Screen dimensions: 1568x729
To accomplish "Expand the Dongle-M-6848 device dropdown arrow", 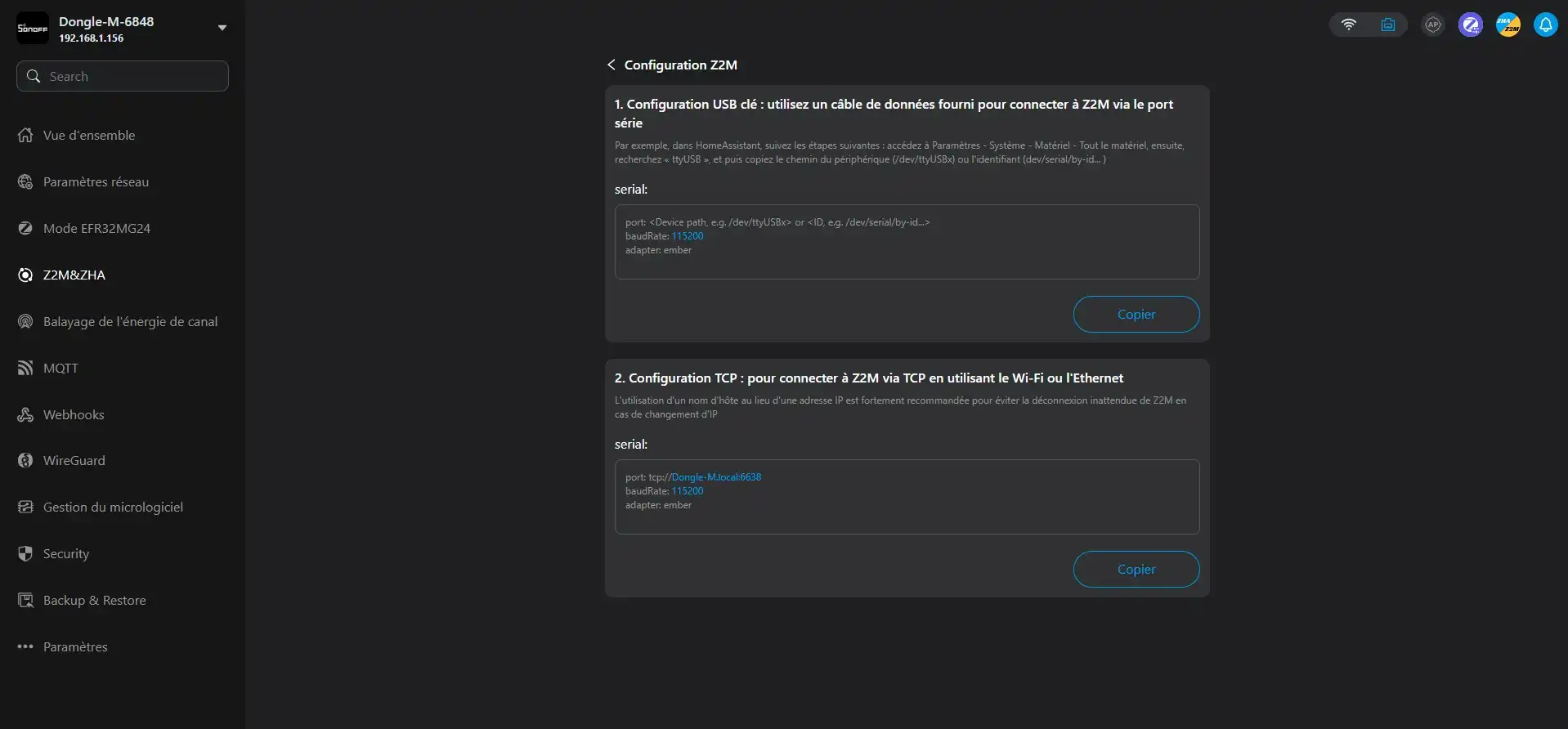I will pos(222,28).
